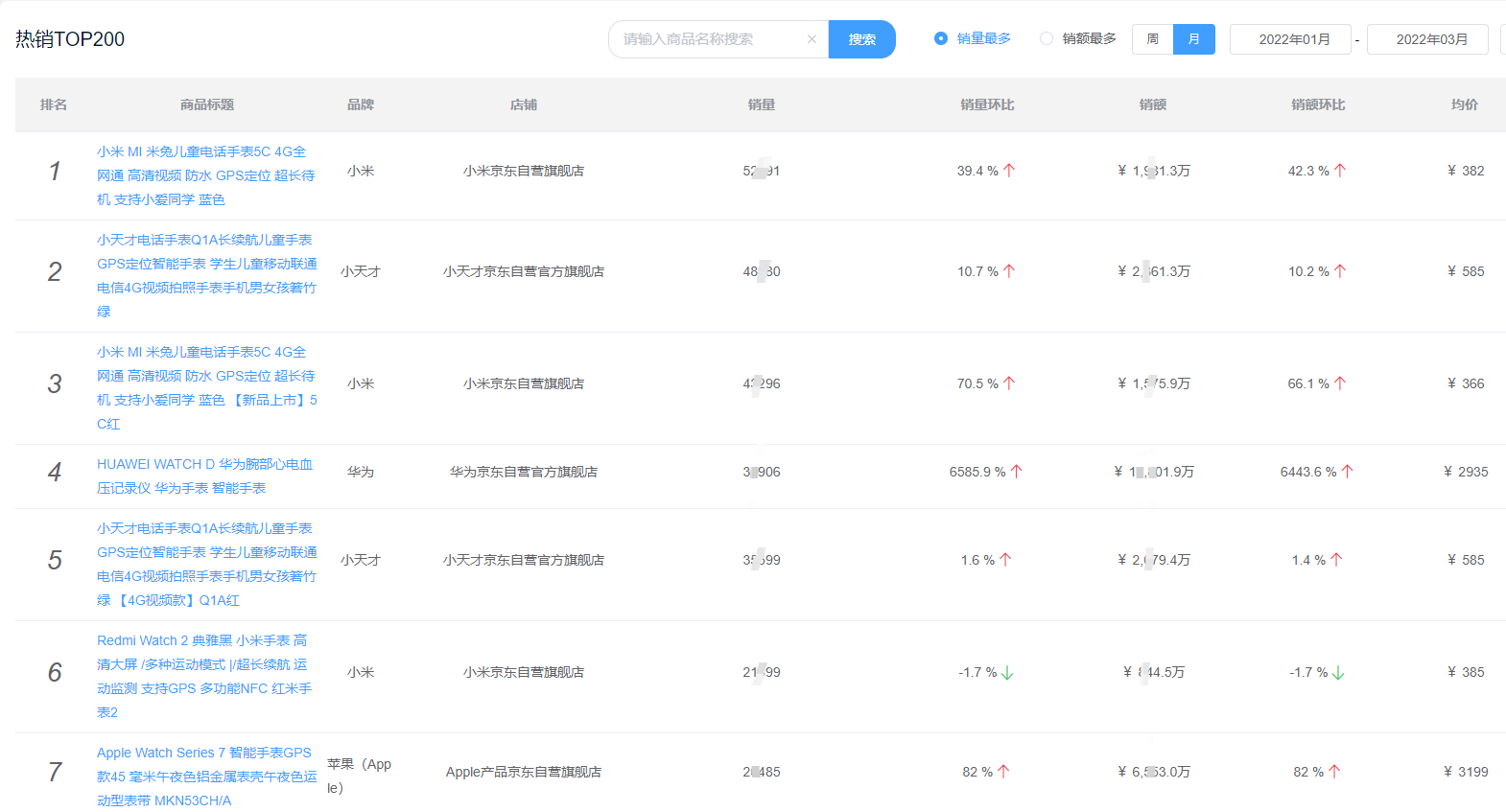Click 小天才京东自营官方旗舰店 cell in rank 2
This screenshot has height=812, width=1506.
click(524, 271)
